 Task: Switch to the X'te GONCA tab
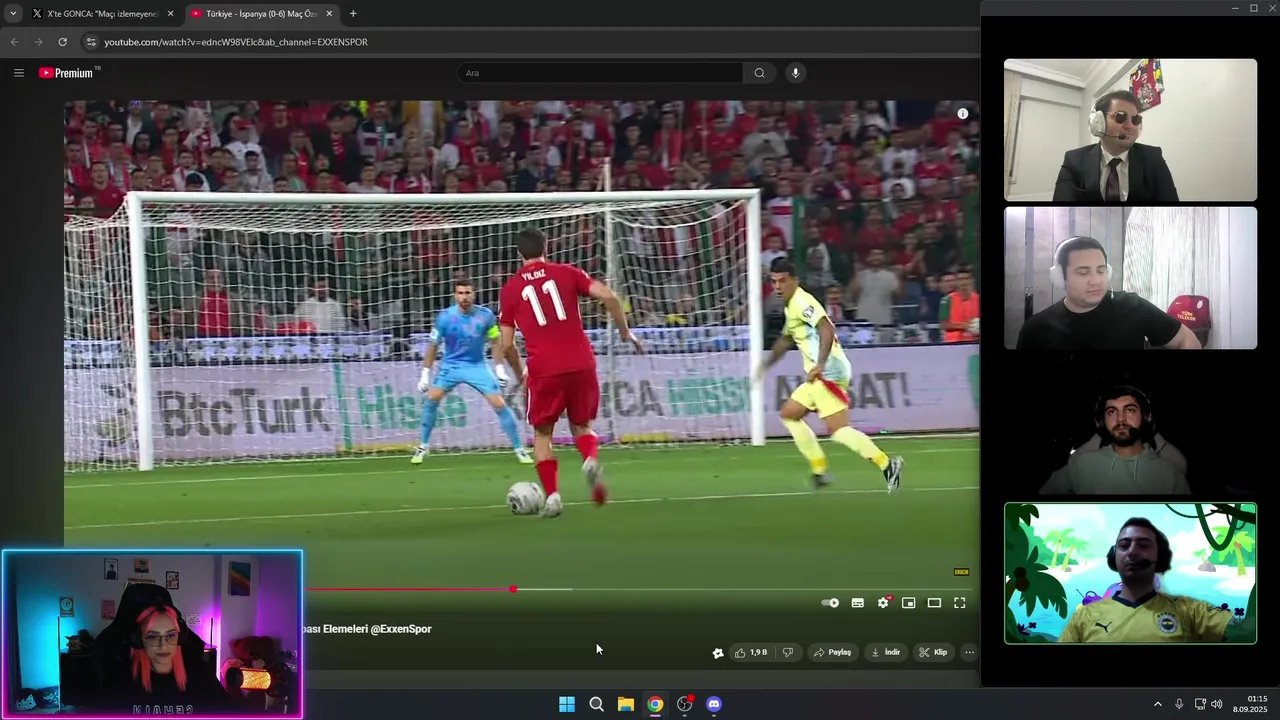[x=100, y=14]
